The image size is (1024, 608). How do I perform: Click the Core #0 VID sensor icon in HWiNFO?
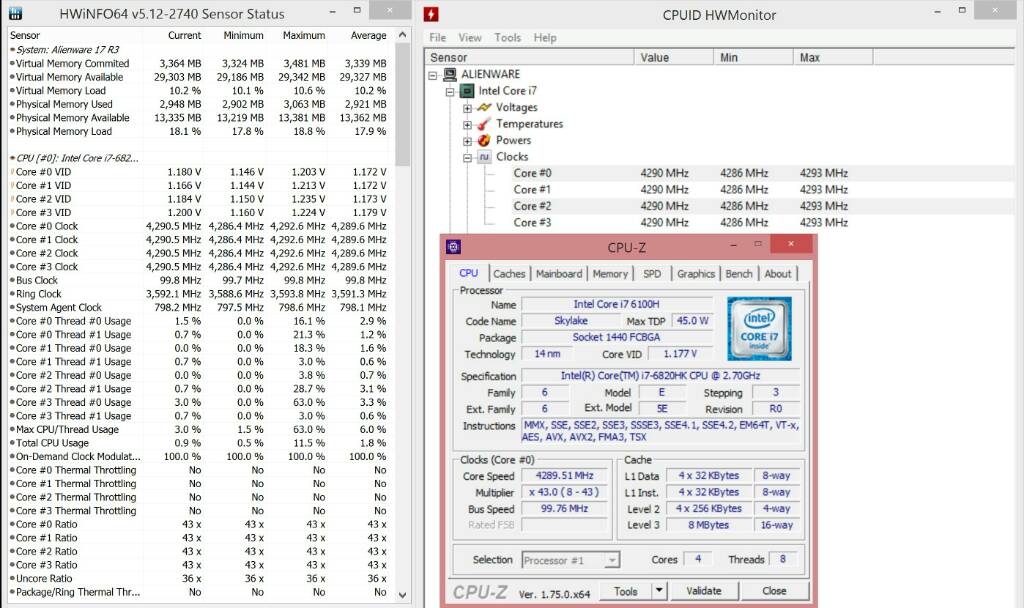click(12, 172)
